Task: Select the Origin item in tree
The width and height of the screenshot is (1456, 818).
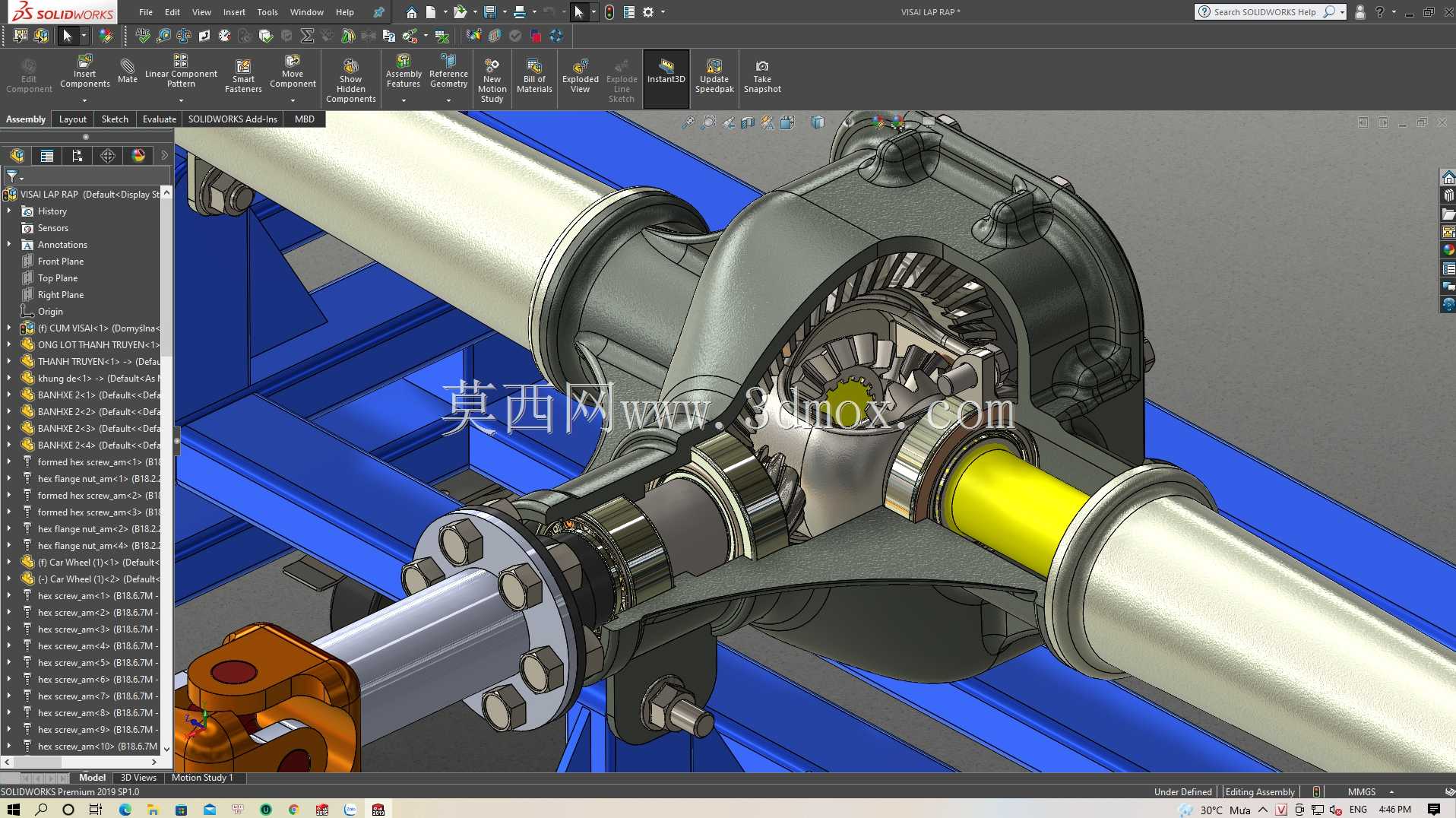Action: pyautogui.click(x=50, y=312)
